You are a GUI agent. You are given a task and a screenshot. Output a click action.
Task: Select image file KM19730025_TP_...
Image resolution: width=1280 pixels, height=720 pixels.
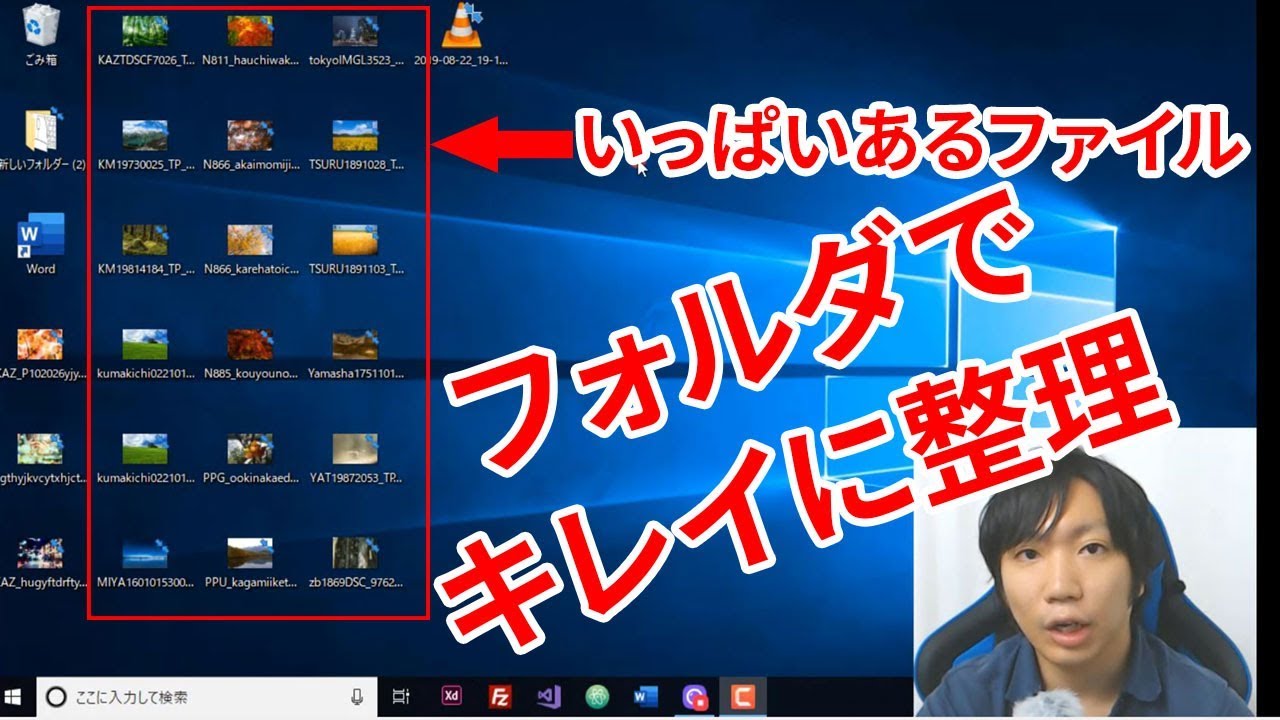(x=145, y=145)
